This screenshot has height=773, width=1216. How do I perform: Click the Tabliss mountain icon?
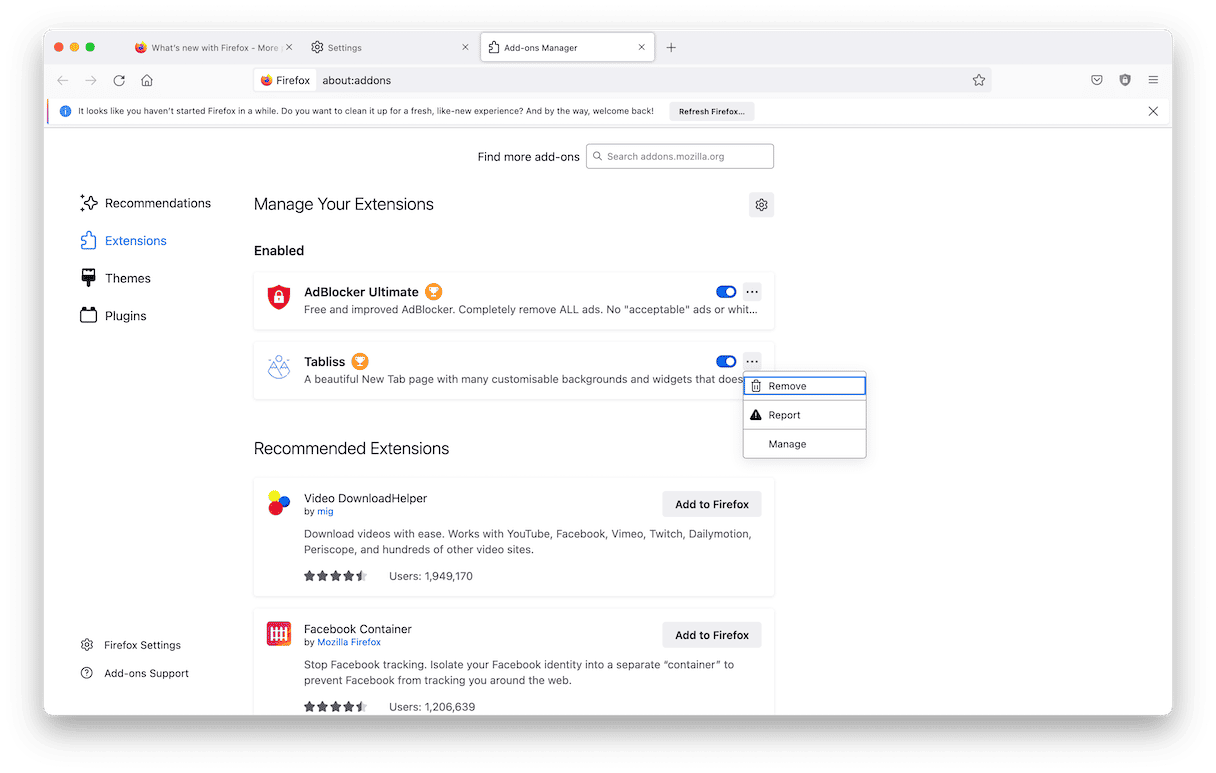[279, 367]
